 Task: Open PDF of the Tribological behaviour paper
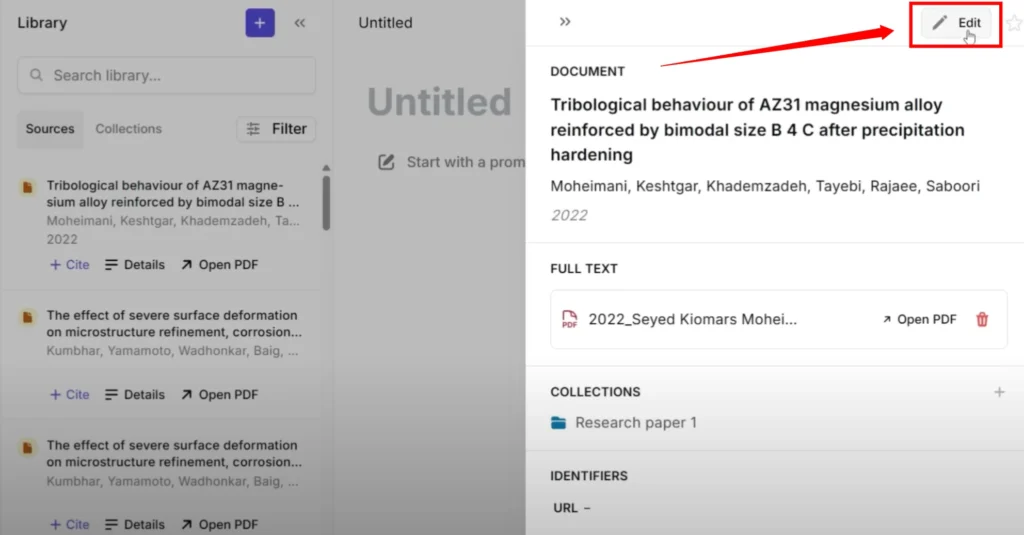click(219, 265)
